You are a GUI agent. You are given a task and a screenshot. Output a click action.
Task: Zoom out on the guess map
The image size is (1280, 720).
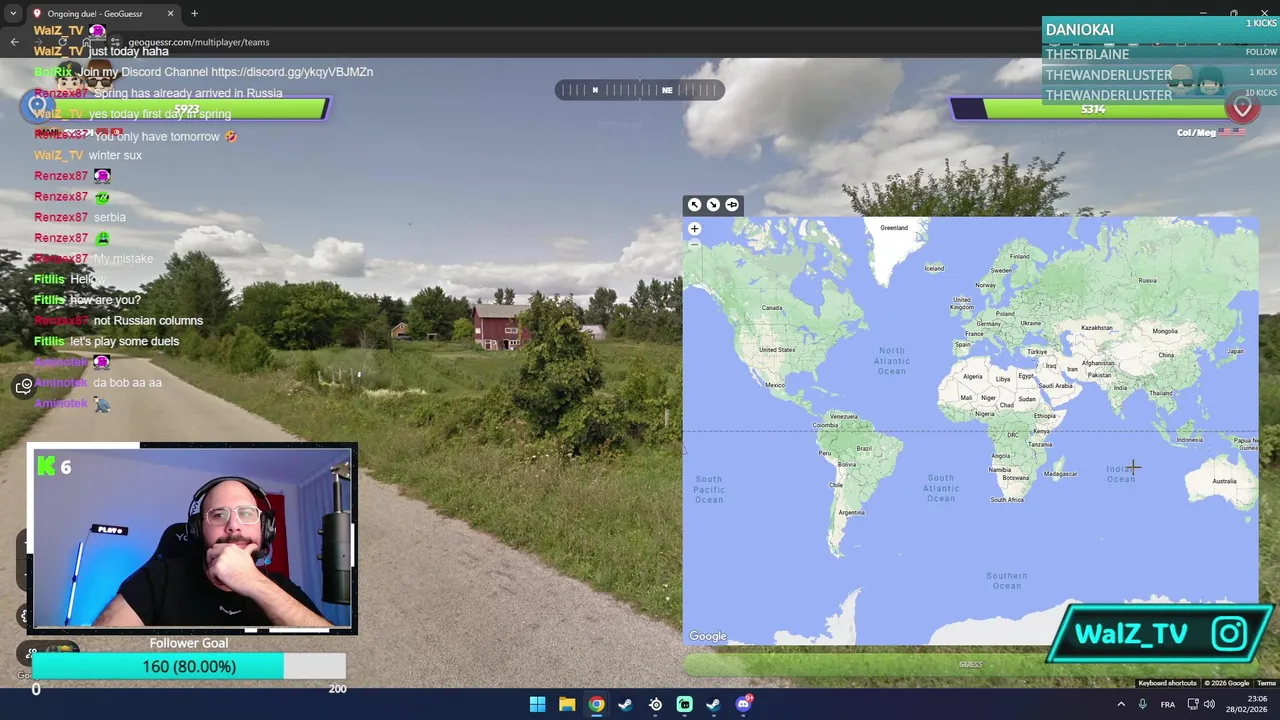point(694,245)
